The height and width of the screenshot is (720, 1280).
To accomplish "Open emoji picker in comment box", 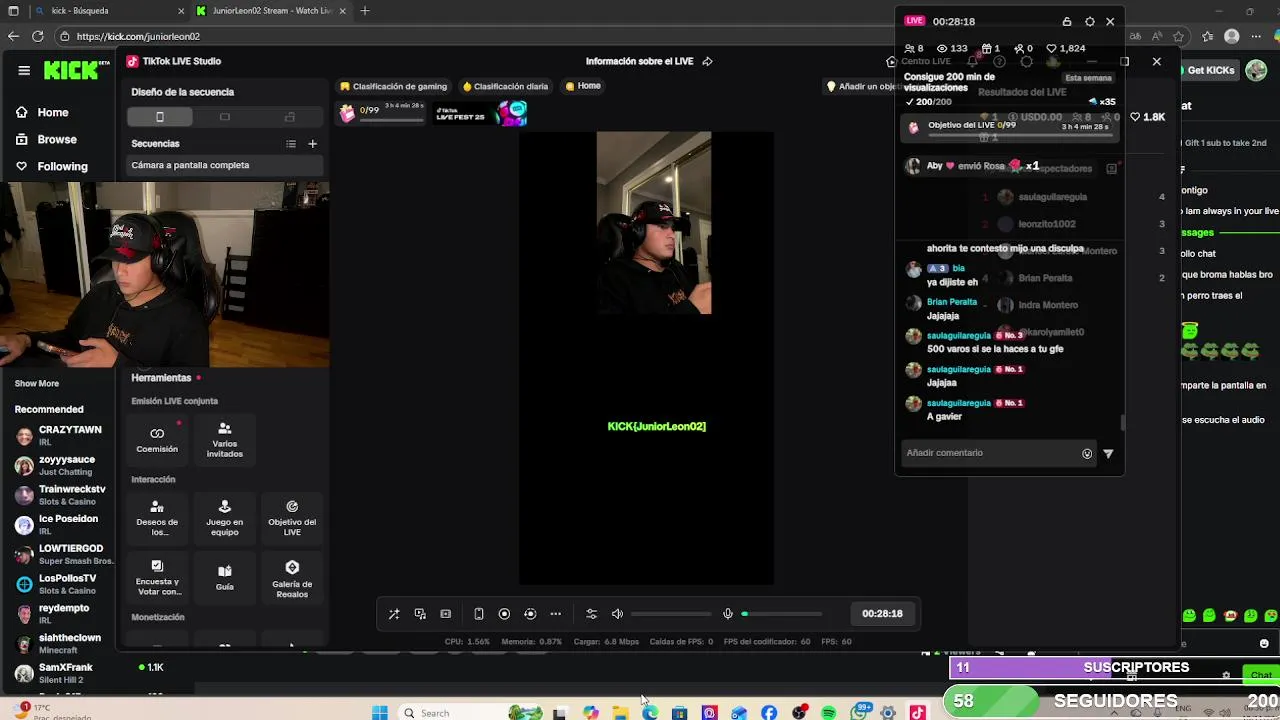I will pyautogui.click(x=1087, y=454).
